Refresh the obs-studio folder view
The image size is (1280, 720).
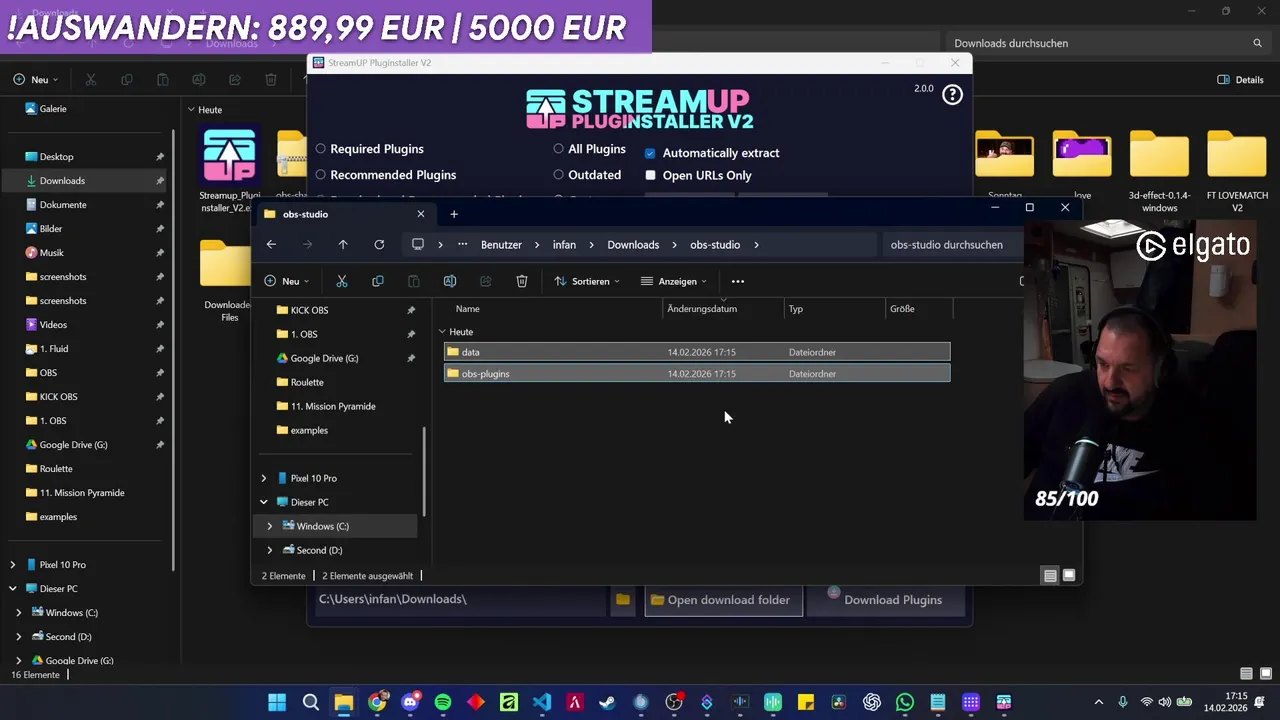click(x=379, y=244)
